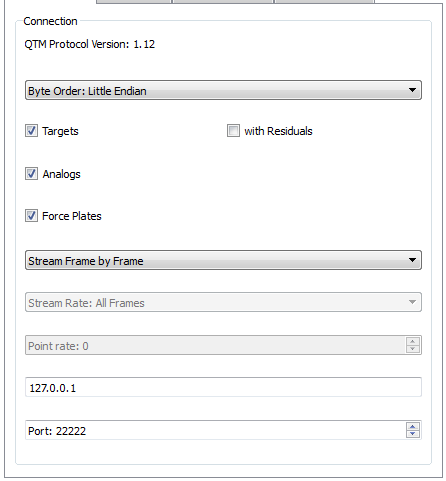Disable the Force Plates checkbox
Viewport: 446px width, 481px height.
tap(31, 216)
